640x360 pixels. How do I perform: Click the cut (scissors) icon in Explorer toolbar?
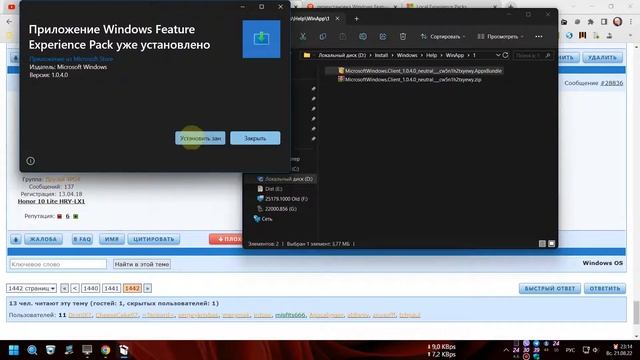tap(303, 36)
